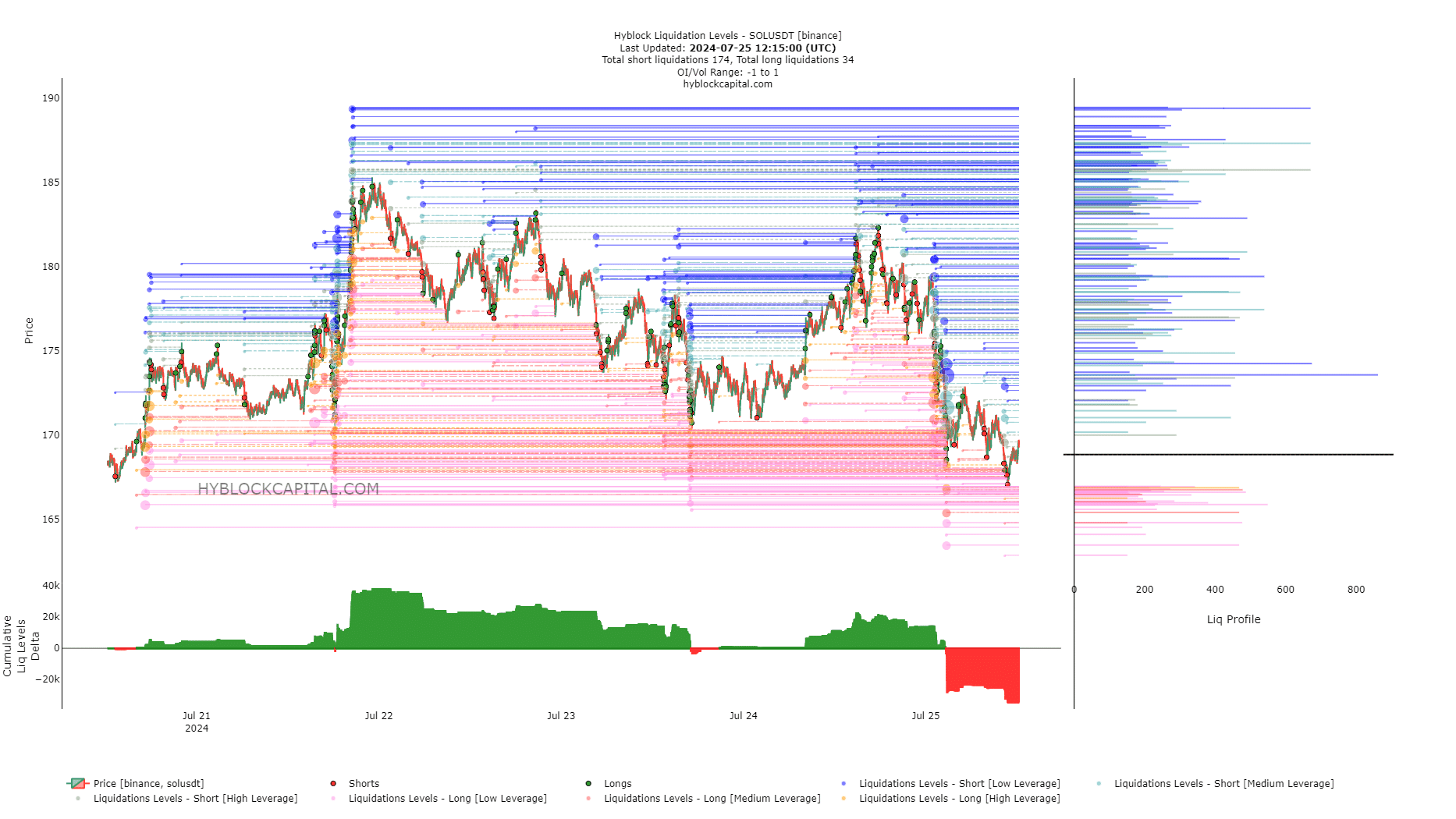Click the 800 tick on Liq Profile axis

coord(1356,590)
